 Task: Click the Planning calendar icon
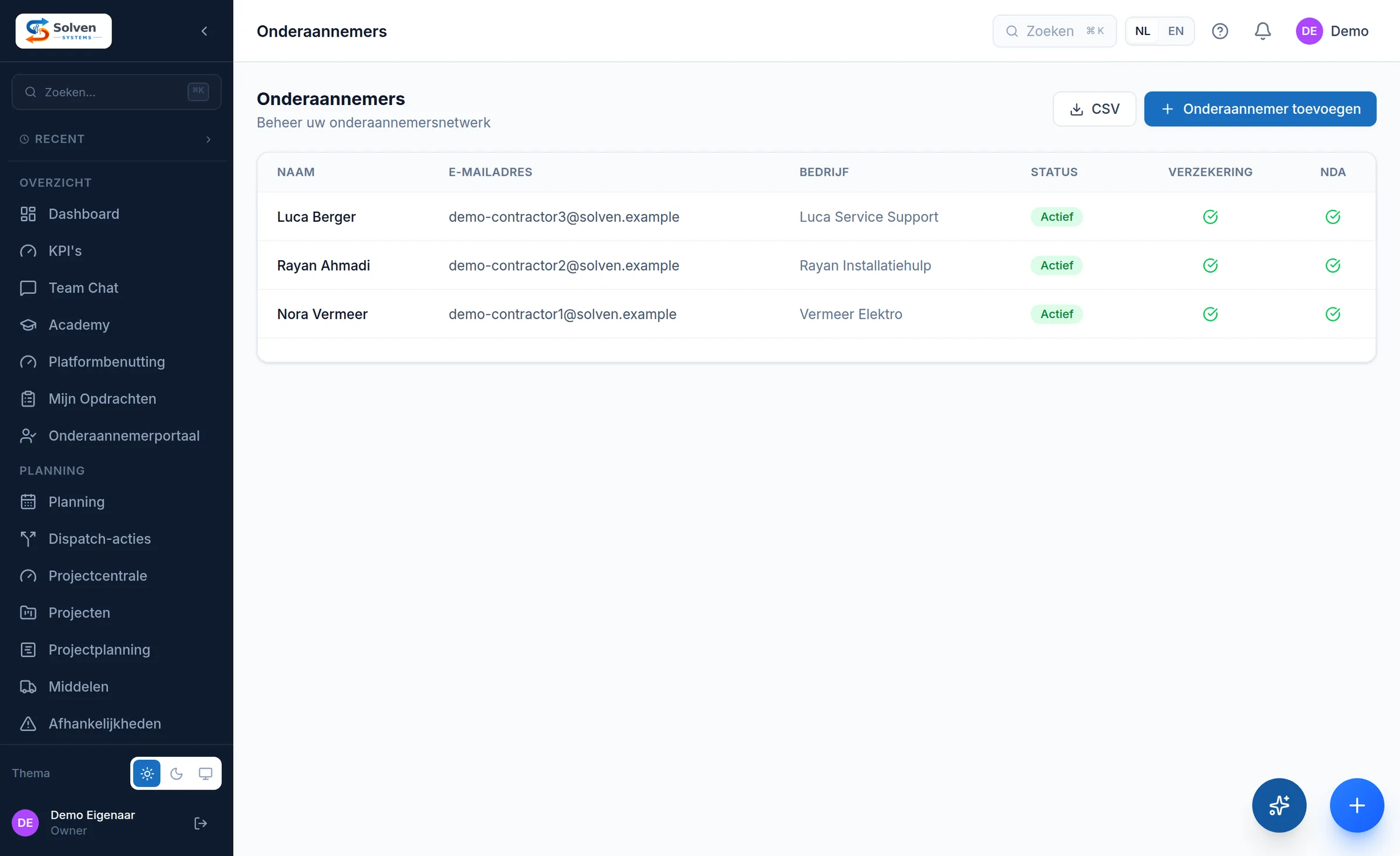pyautogui.click(x=28, y=502)
